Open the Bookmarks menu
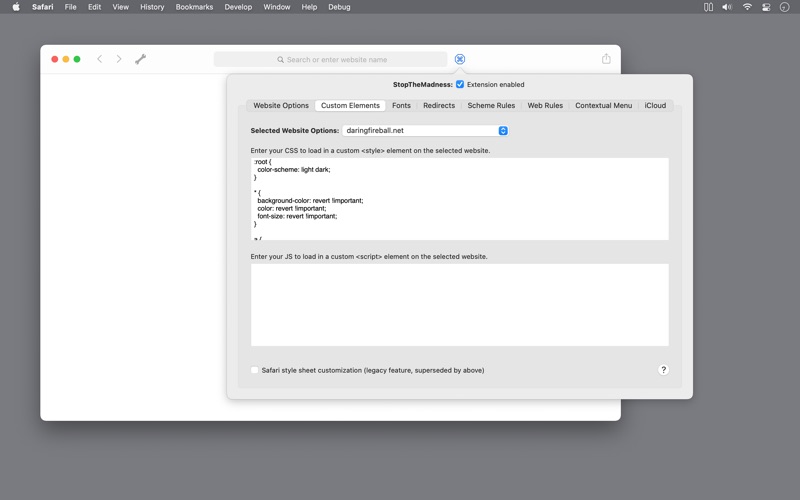 click(194, 7)
